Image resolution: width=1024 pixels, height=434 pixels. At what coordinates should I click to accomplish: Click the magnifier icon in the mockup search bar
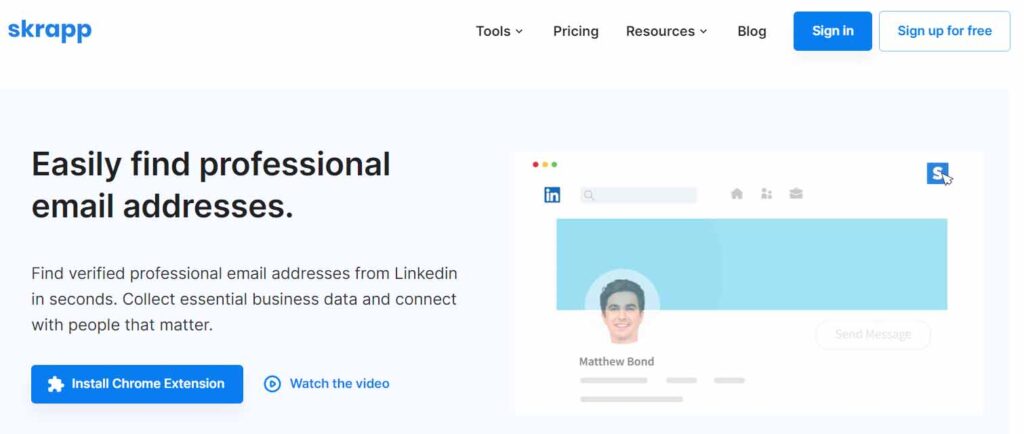point(589,195)
